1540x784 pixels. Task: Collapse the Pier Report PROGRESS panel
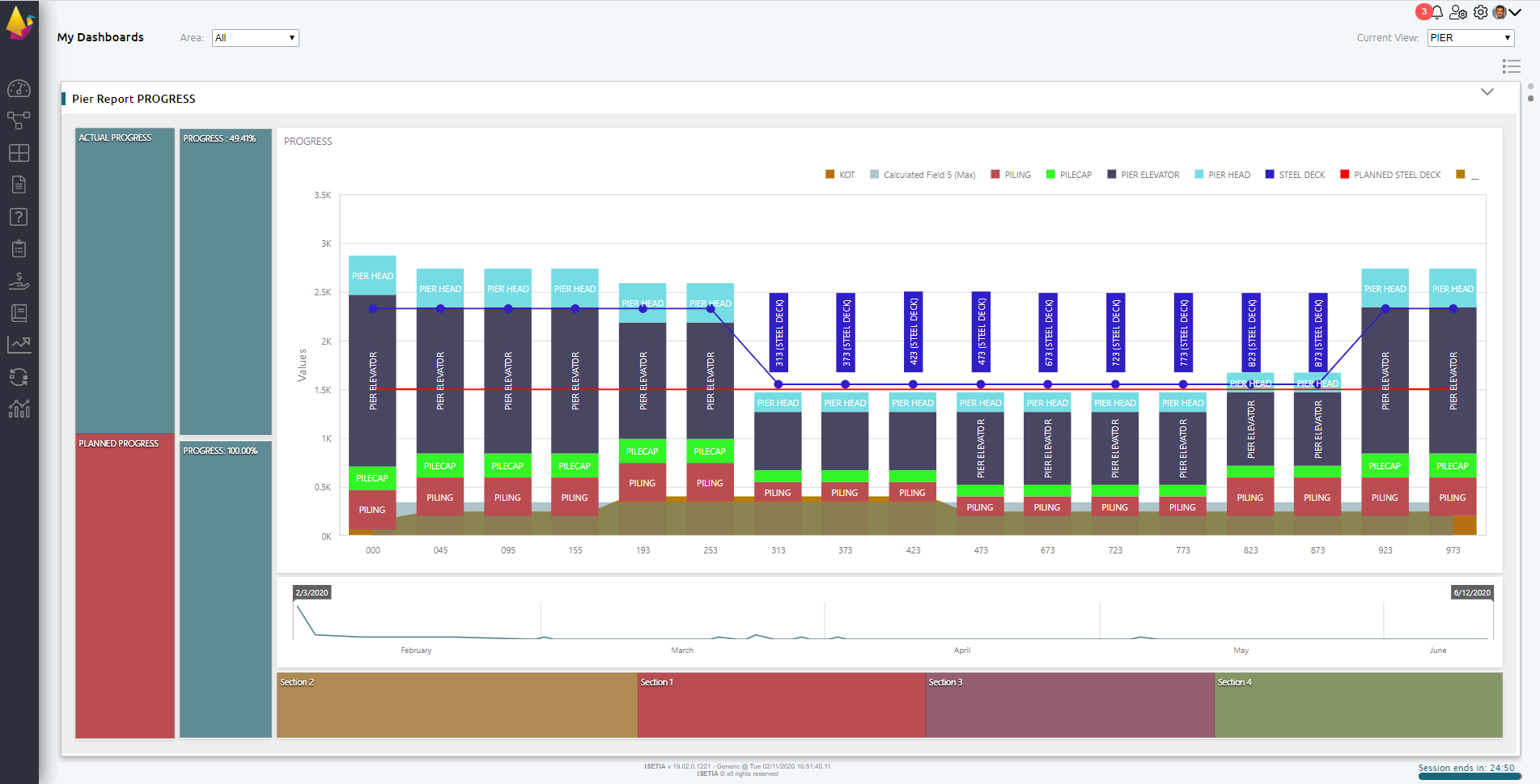coord(1487,92)
